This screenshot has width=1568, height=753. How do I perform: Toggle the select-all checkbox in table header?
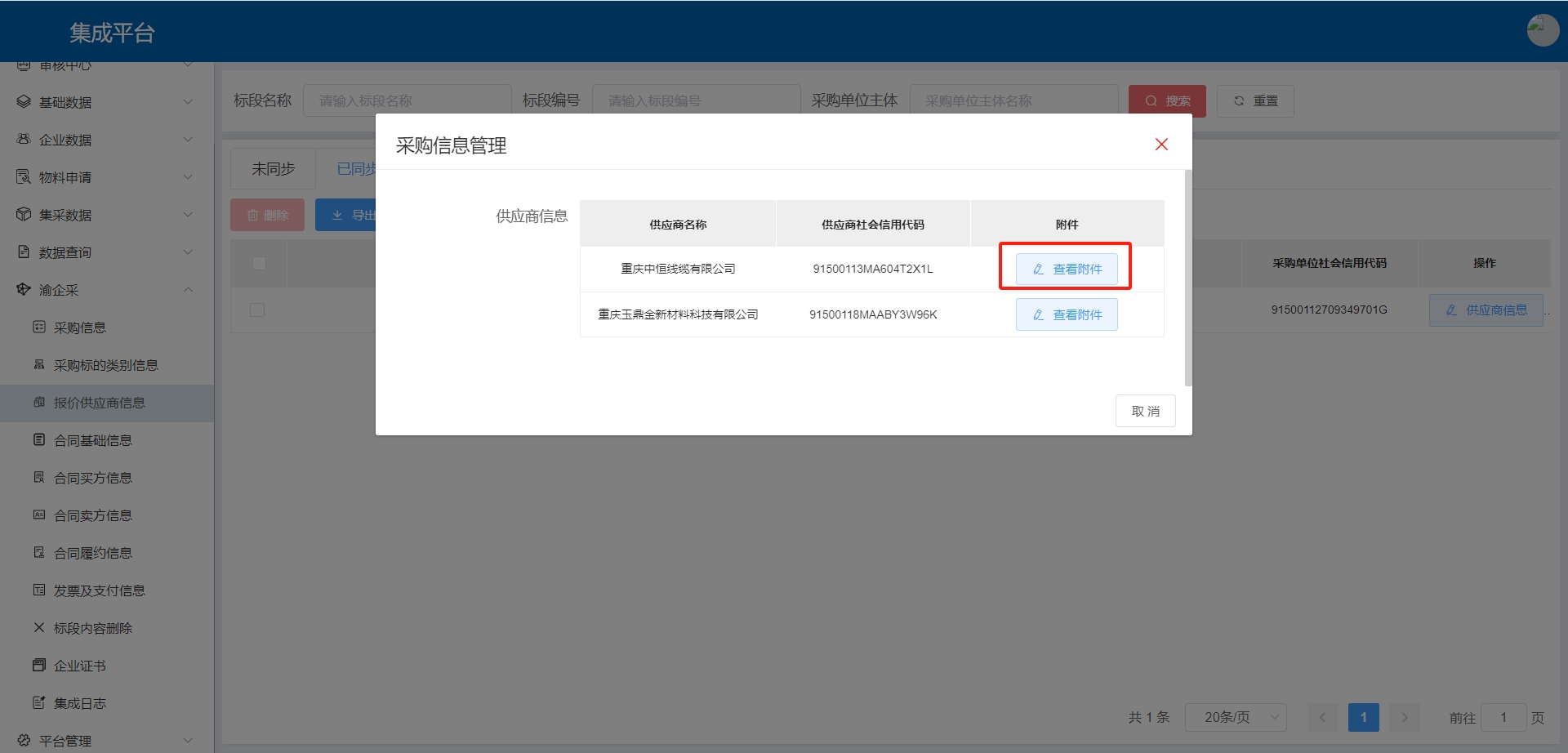click(259, 263)
